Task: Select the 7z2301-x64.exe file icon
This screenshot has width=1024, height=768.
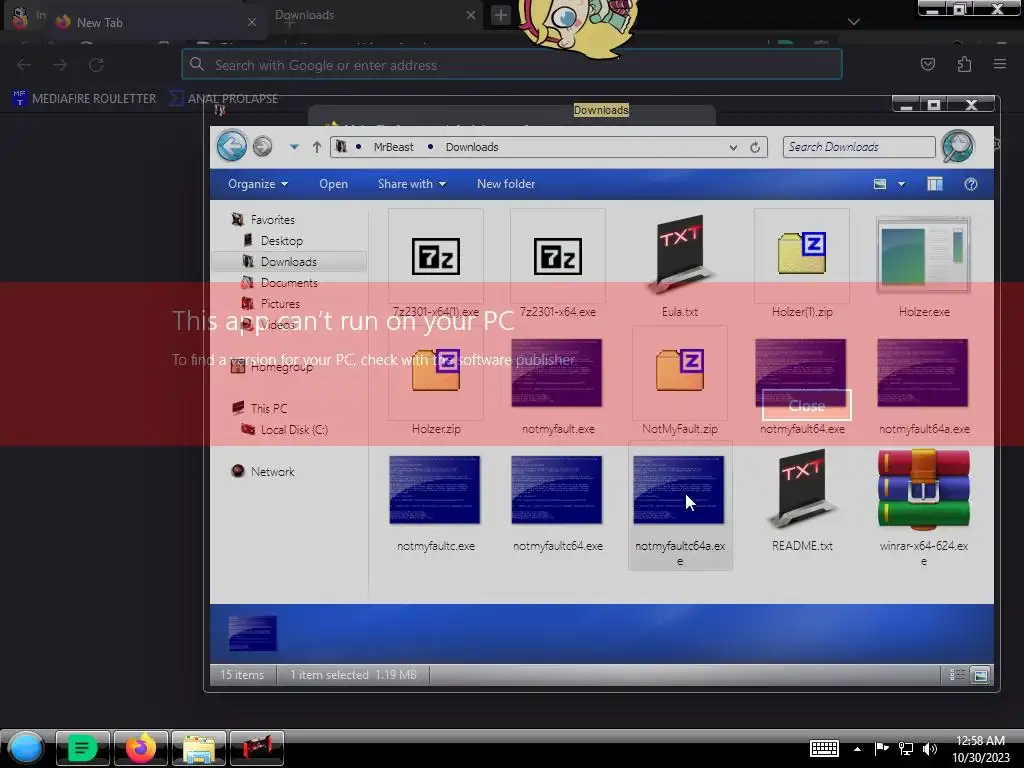Action: point(558,256)
